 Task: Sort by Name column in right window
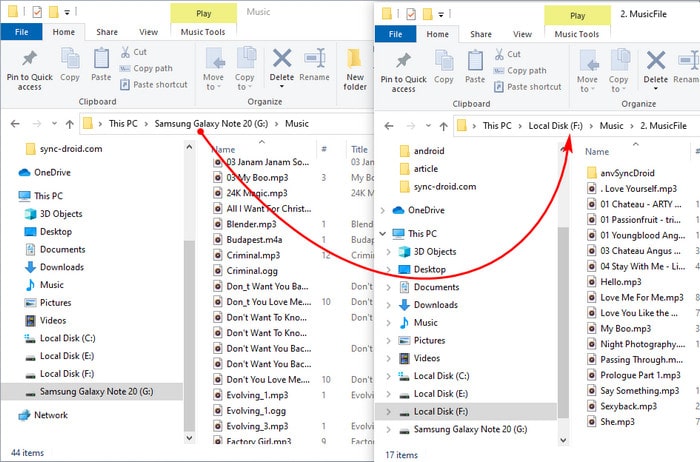point(597,152)
